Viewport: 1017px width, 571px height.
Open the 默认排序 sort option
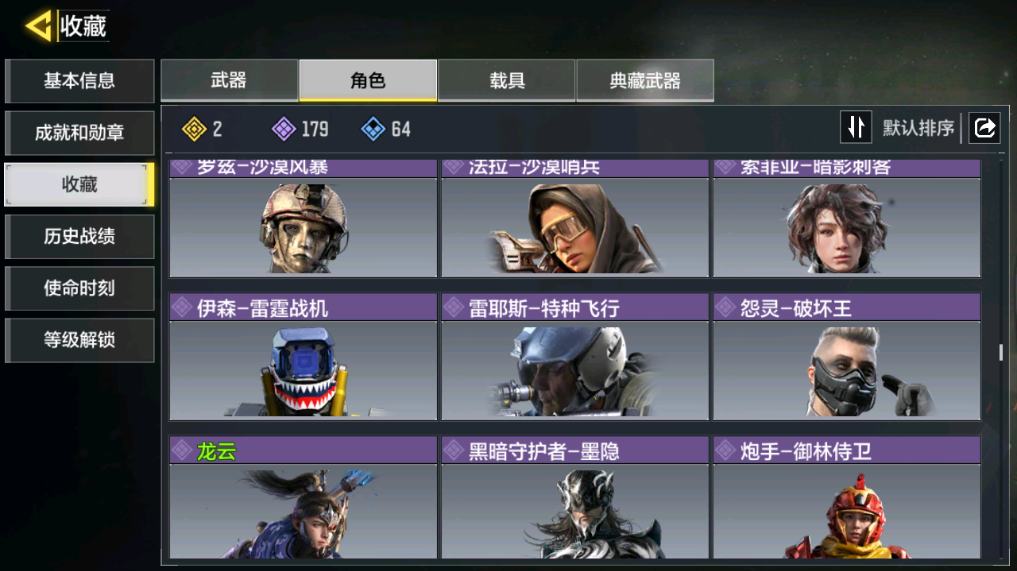(918, 128)
